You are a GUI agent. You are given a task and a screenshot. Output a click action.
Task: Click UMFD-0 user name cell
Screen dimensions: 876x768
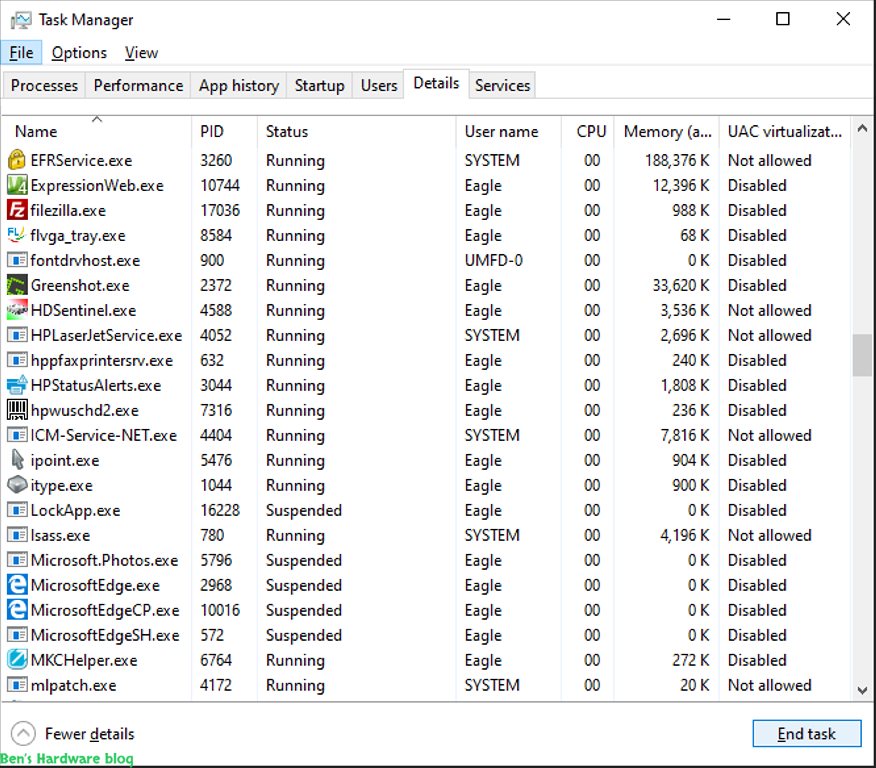(493, 260)
